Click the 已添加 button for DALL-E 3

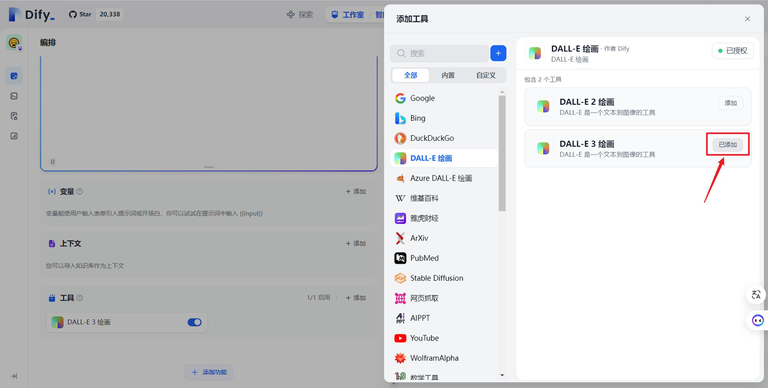point(727,145)
